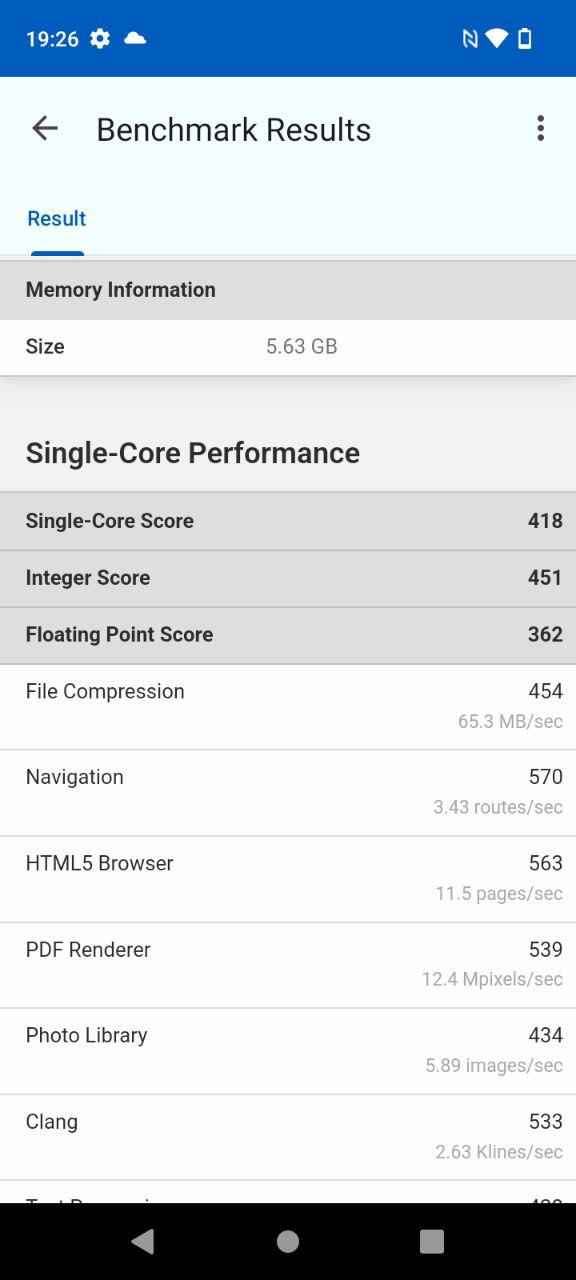The height and width of the screenshot is (1280, 576).
Task: Select the Integer Score row
Action: click(x=288, y=578)
